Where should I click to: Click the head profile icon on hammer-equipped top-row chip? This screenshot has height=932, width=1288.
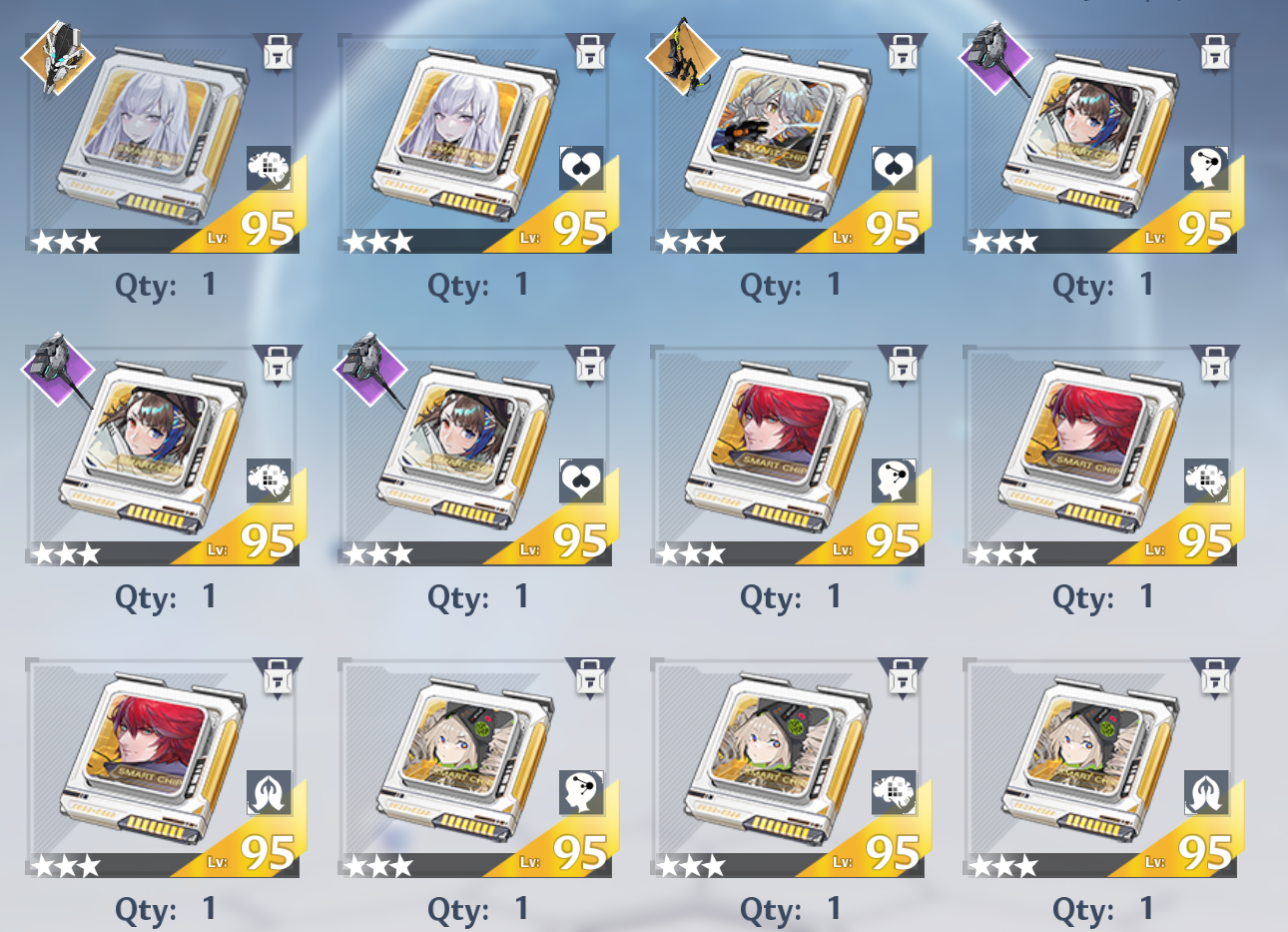tap(1206, 168)
